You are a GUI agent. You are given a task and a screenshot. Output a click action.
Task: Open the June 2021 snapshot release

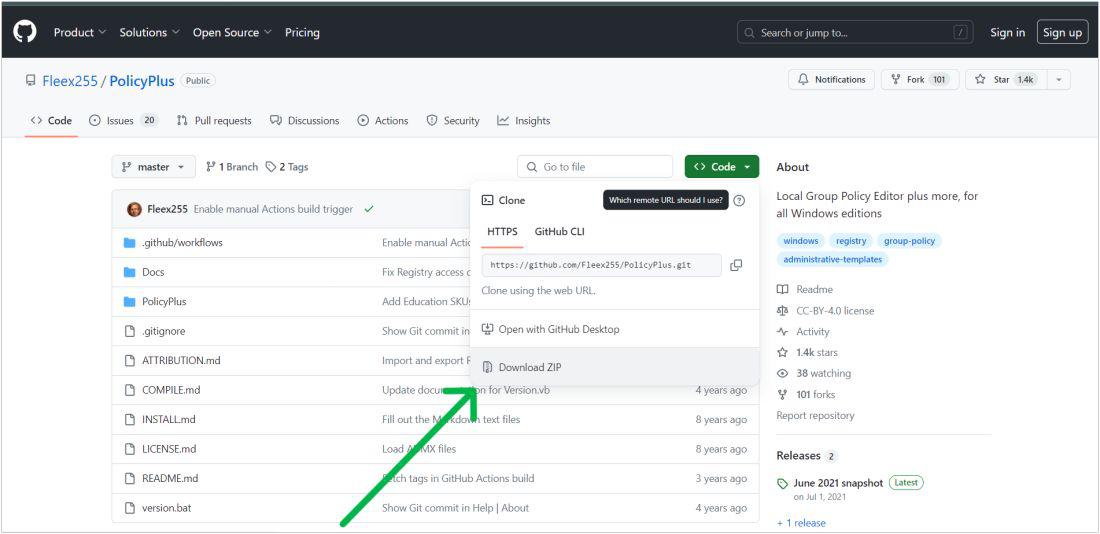click(838, 483)
